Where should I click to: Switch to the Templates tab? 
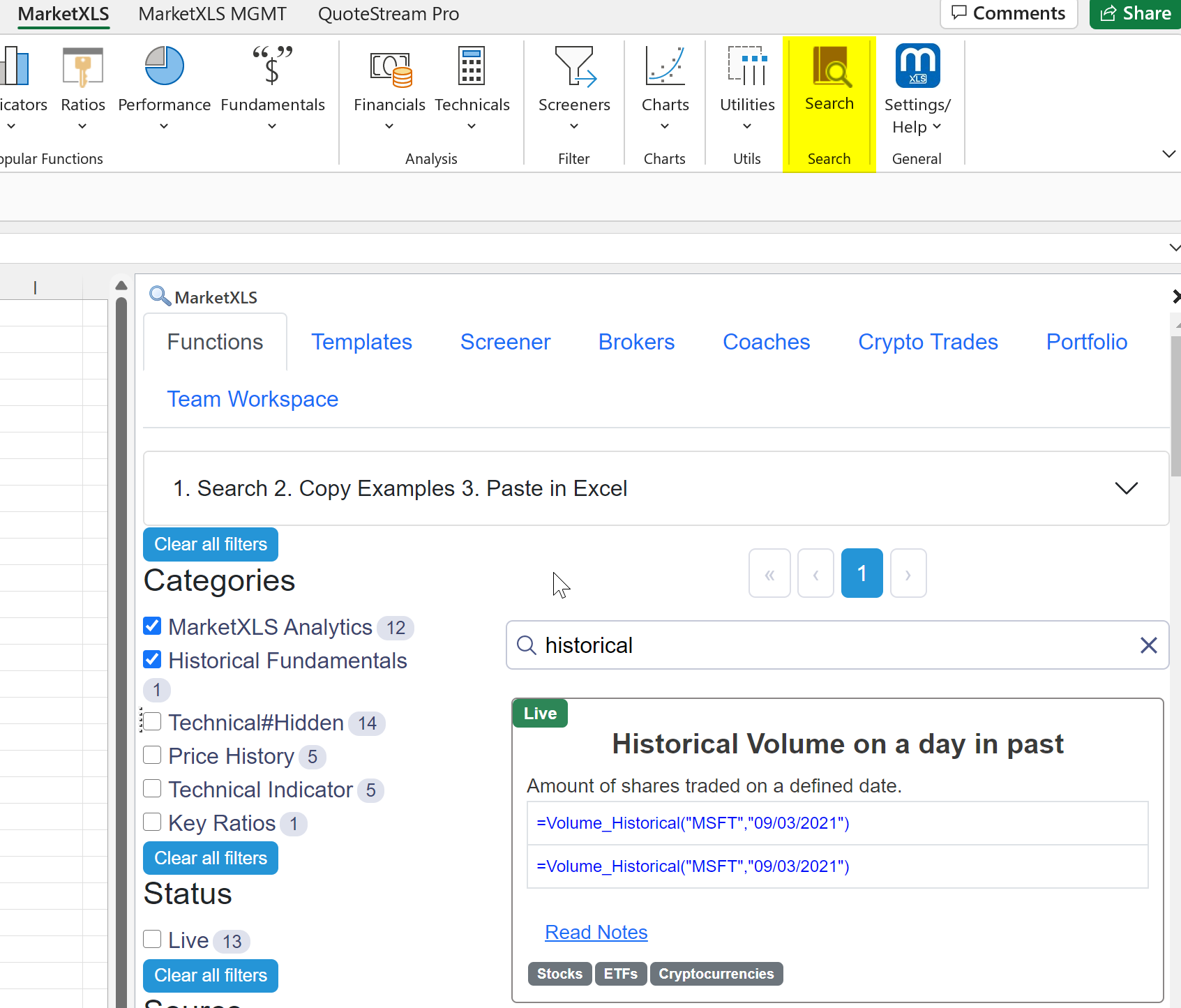[x=361, y=342]
